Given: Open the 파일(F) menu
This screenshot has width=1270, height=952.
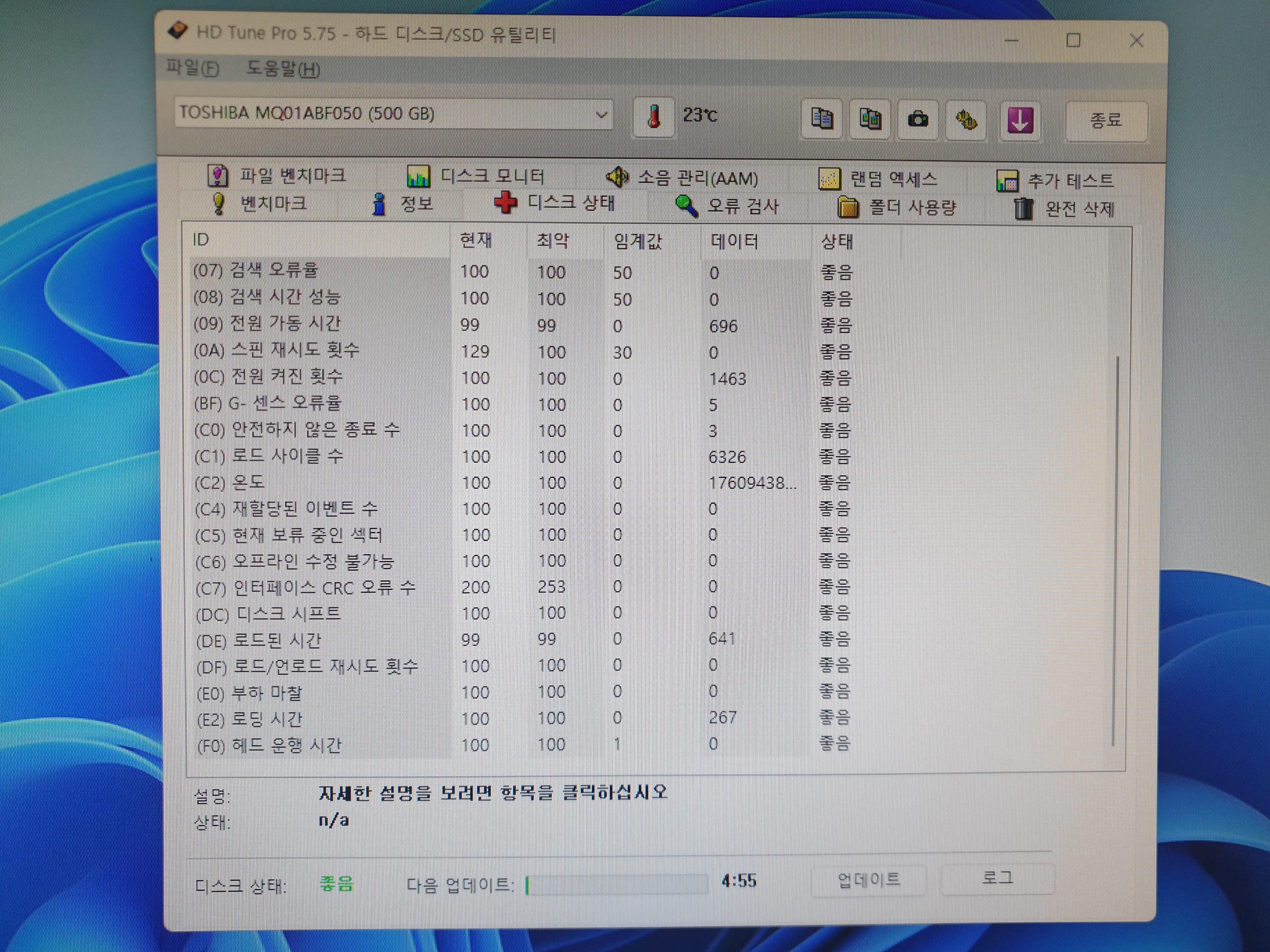Looking at the screenshot, I should (192, 68).
